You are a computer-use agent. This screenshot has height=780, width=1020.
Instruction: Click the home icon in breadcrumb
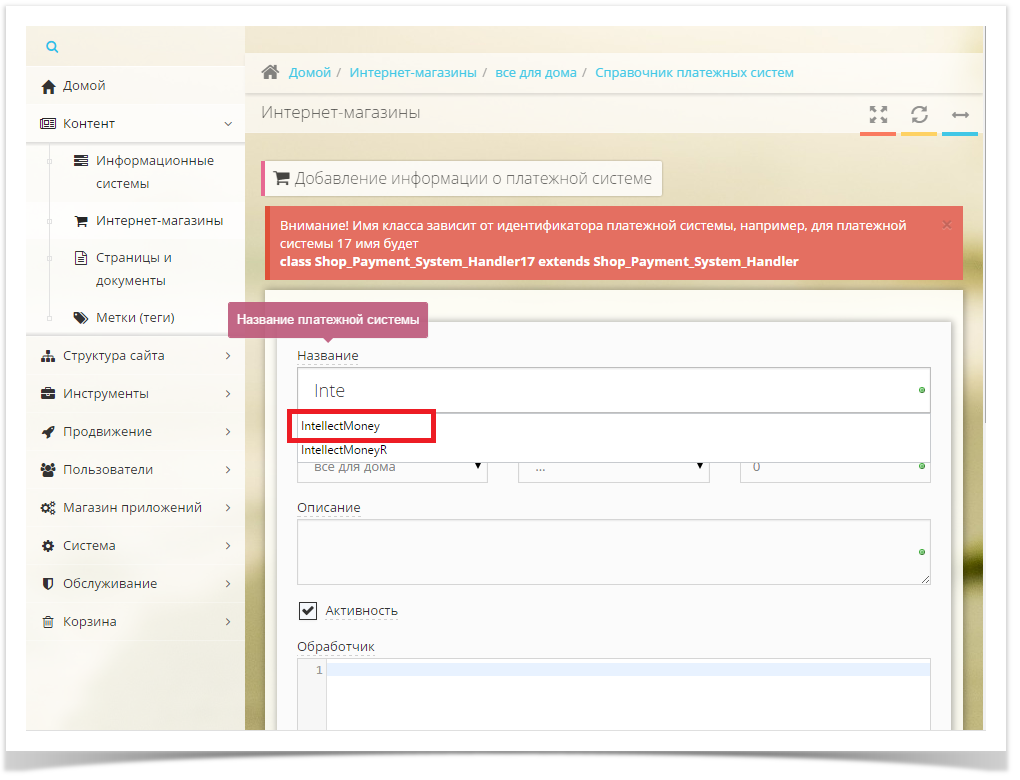pos(269,73)
